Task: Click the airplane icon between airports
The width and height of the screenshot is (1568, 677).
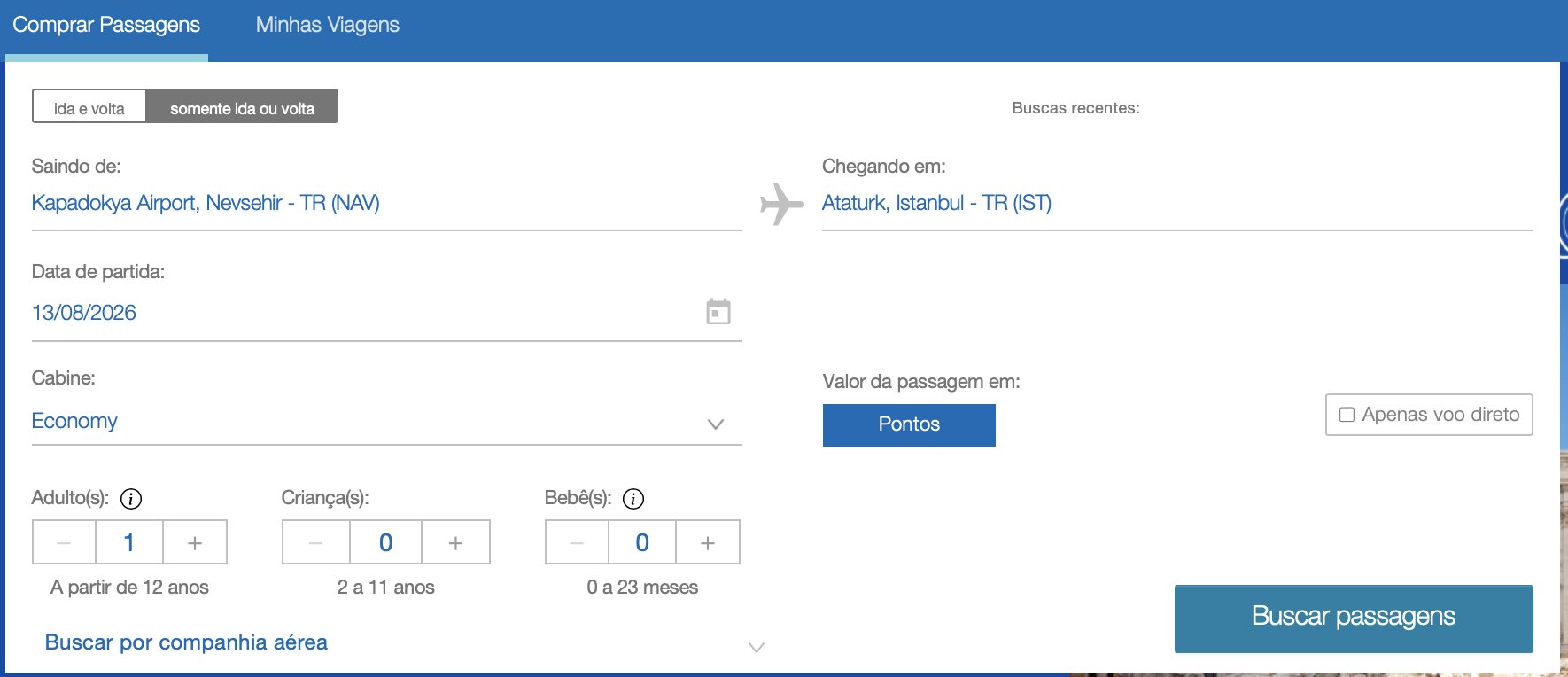Action: point(781,204)
